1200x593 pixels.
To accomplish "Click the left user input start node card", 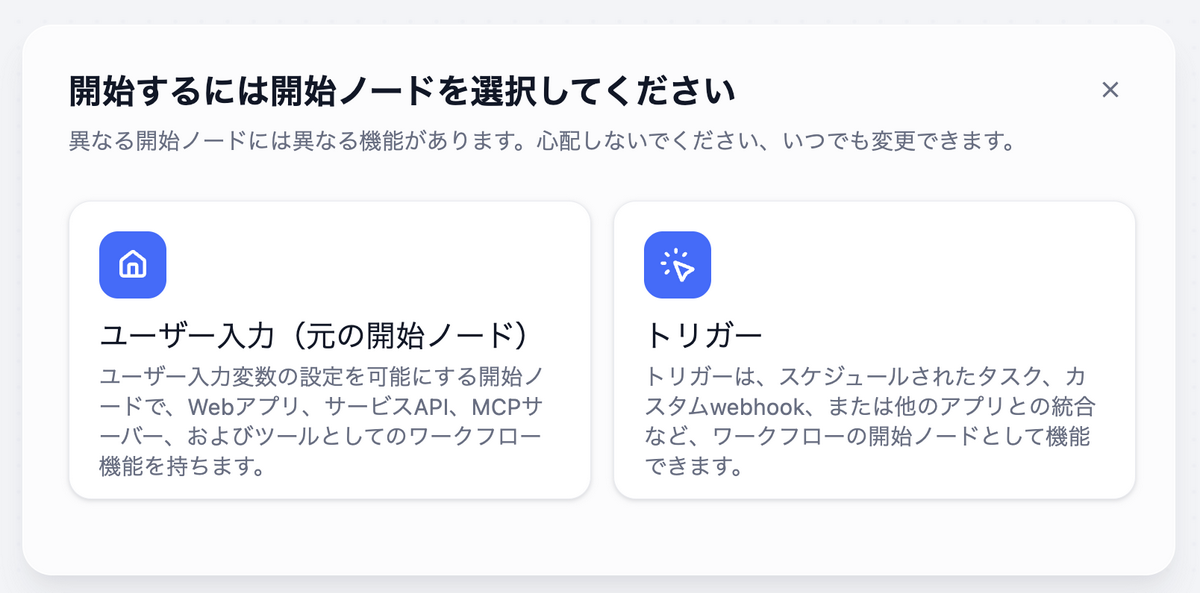I will coord(330,350).
